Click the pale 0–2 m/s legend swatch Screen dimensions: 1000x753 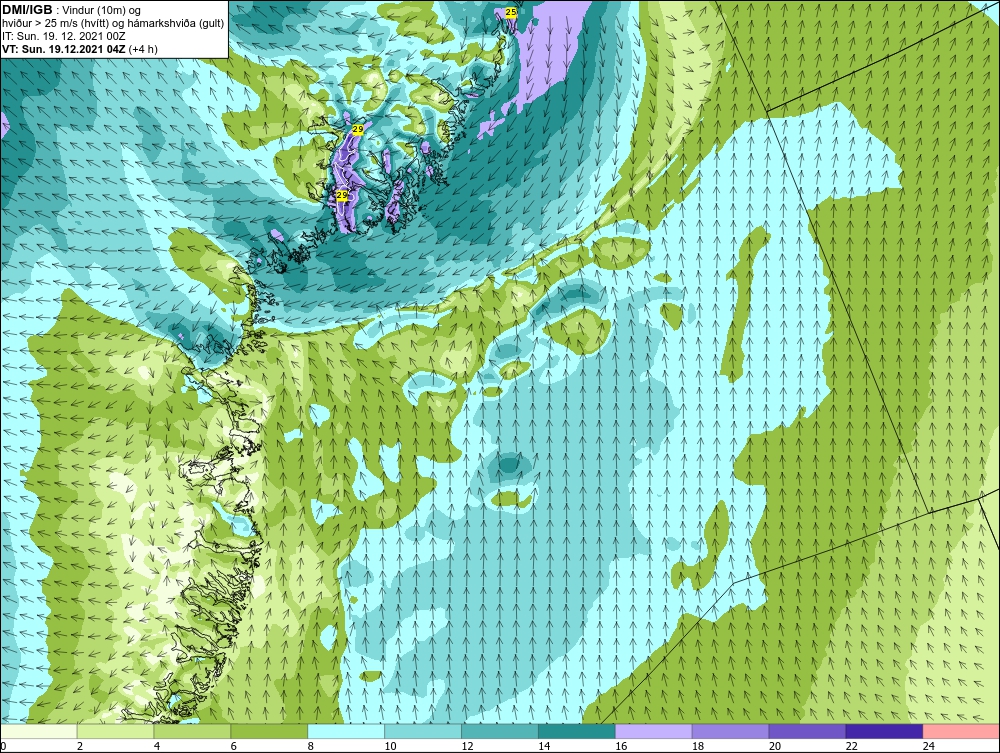click(39, 731)
